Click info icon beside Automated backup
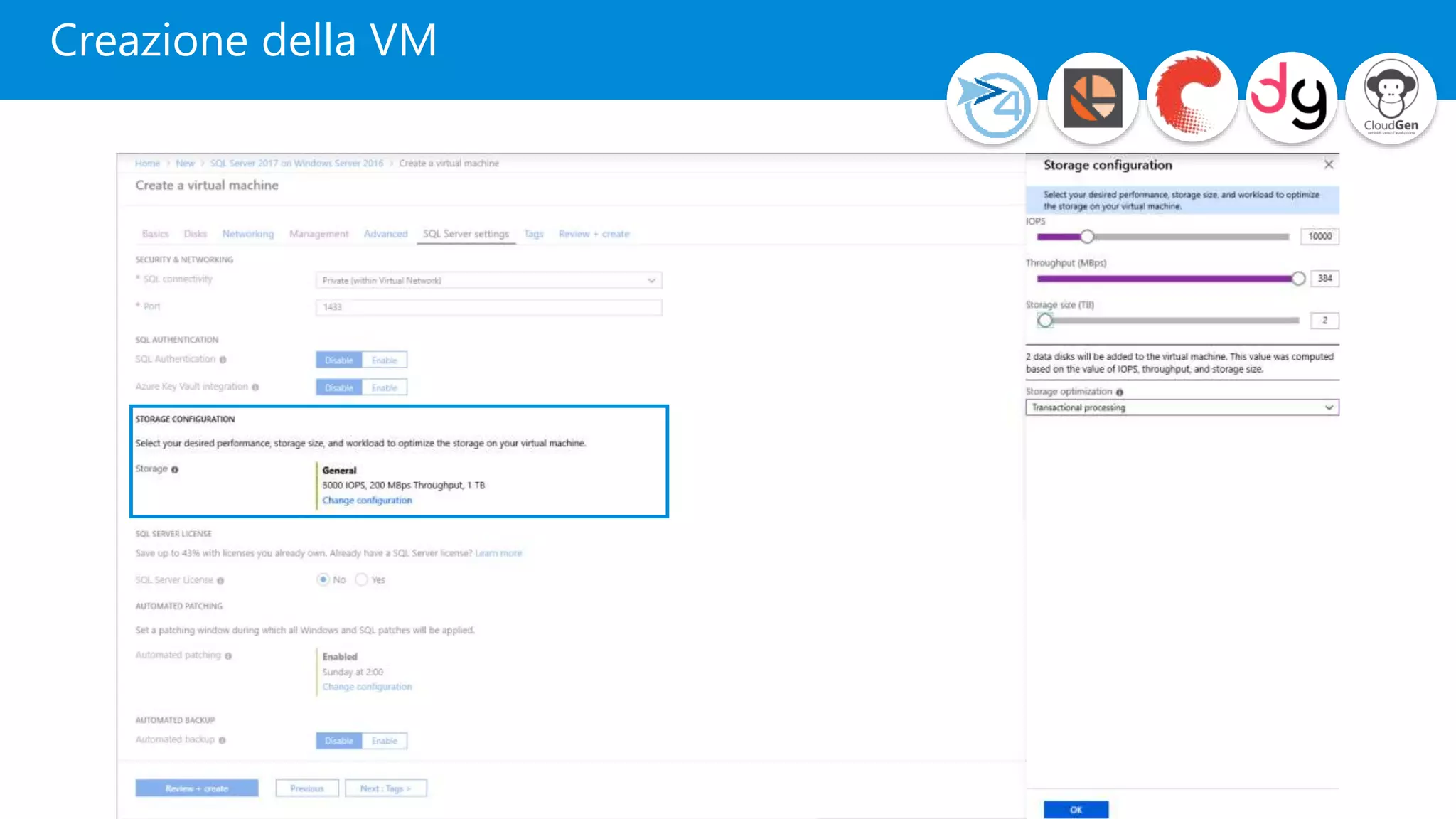Image resolution: width=1456 pixels, height=819 pixels. [x=223, y=740]
